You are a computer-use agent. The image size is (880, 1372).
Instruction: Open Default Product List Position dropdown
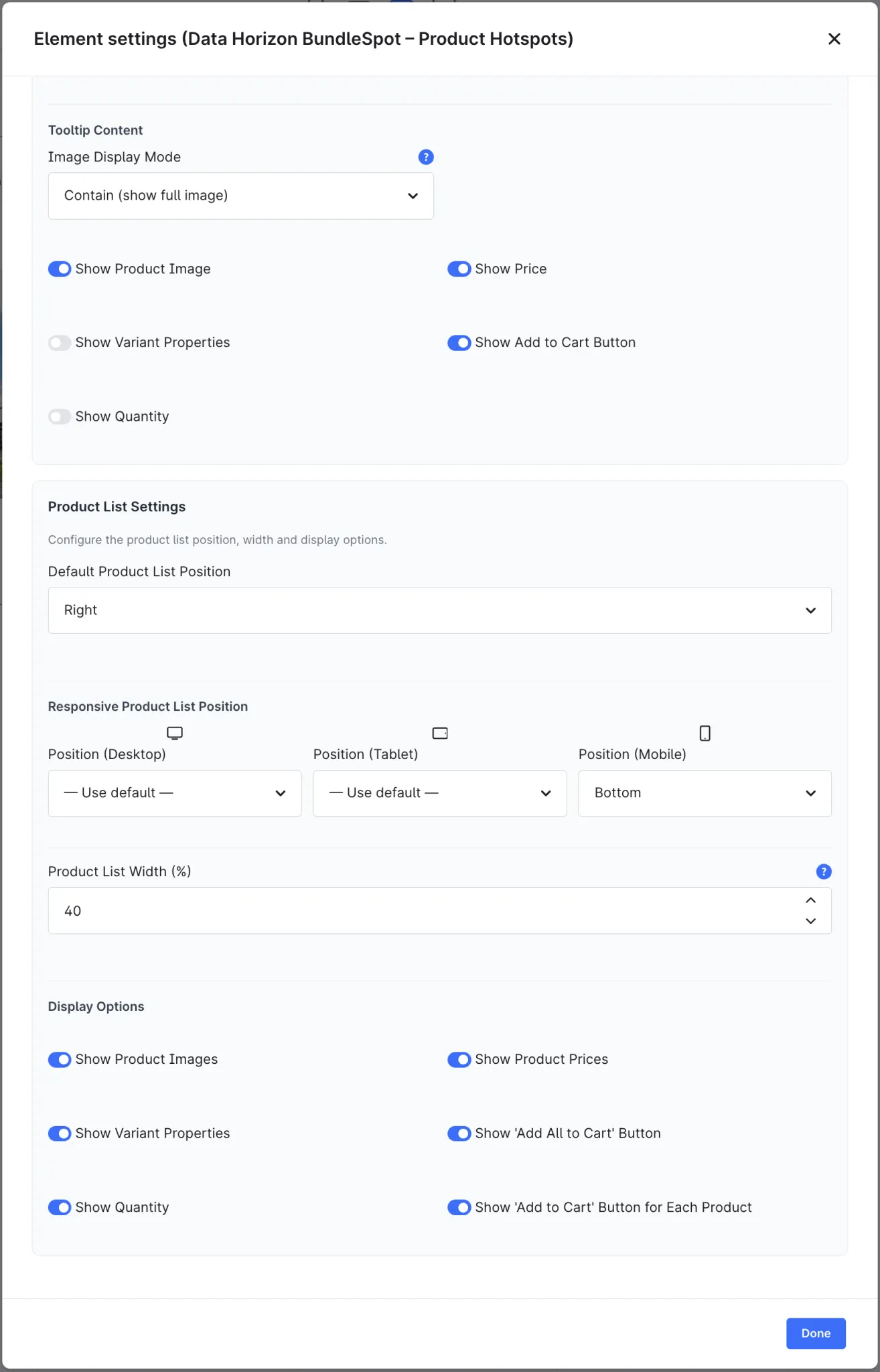coord(440,610)
